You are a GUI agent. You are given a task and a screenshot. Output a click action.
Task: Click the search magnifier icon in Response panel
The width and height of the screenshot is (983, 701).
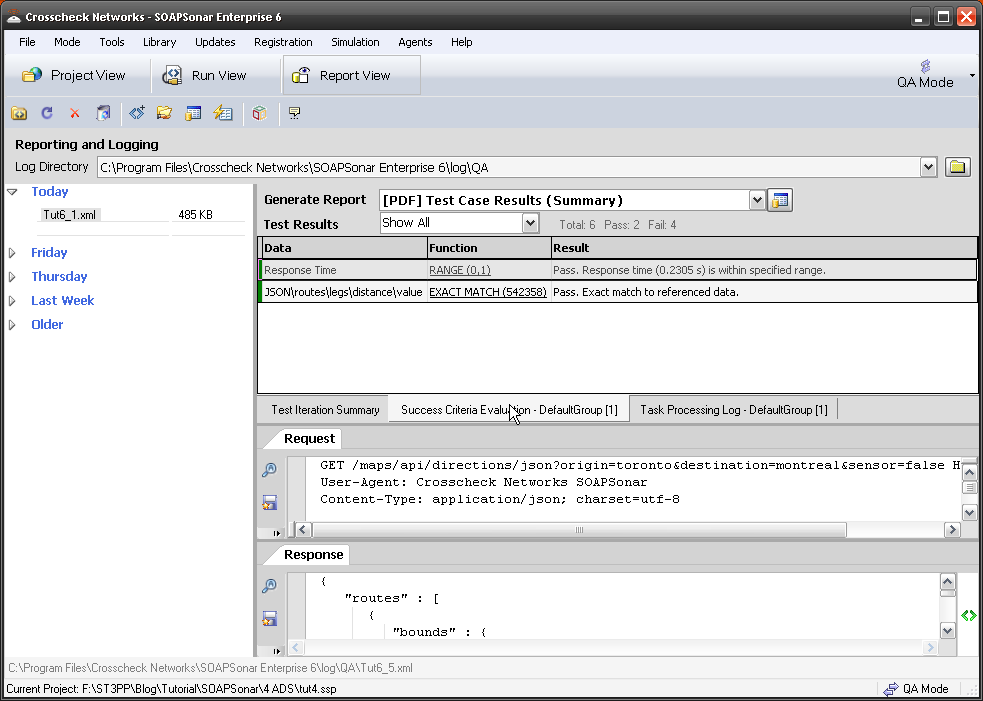270,586
